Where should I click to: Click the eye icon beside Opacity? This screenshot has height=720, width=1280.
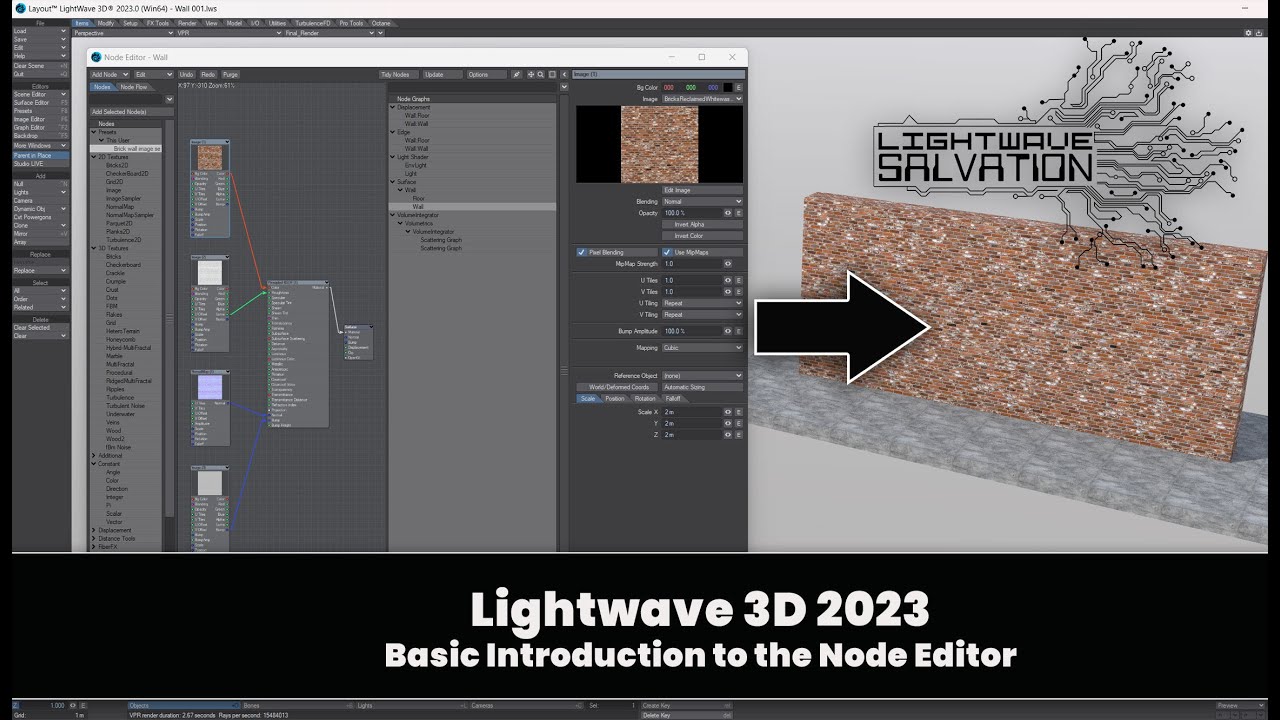(728, 213)
